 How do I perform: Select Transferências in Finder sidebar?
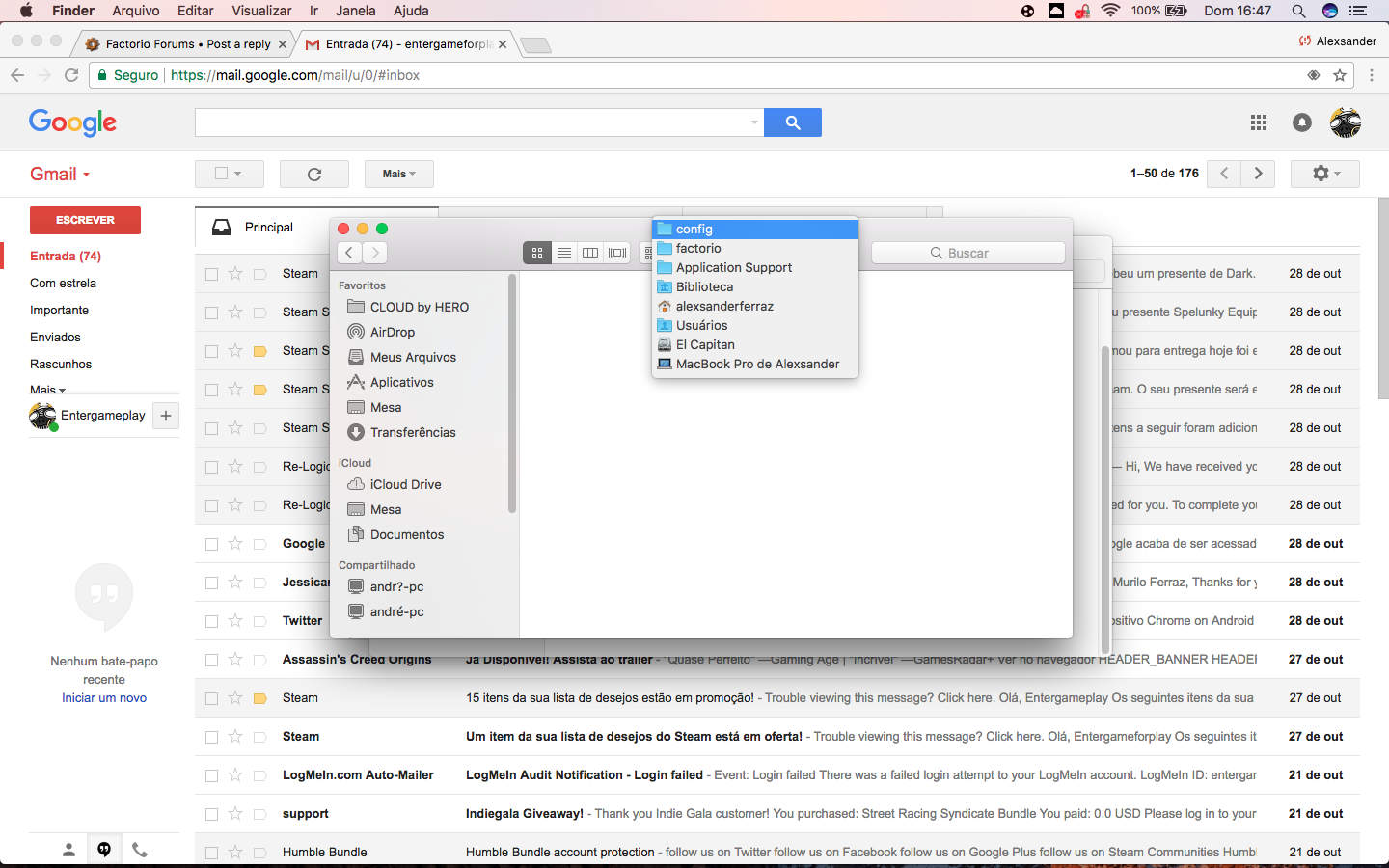[413, 432]
